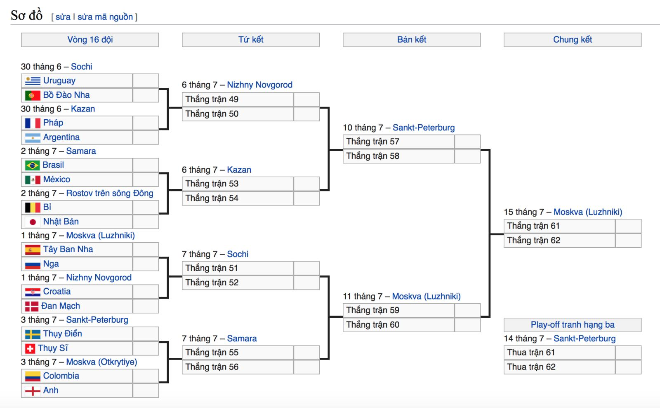Click the Portugal flag beside Bồ Đào Nha
Viewport: 660px width, 408px height.
pos(32,95)
